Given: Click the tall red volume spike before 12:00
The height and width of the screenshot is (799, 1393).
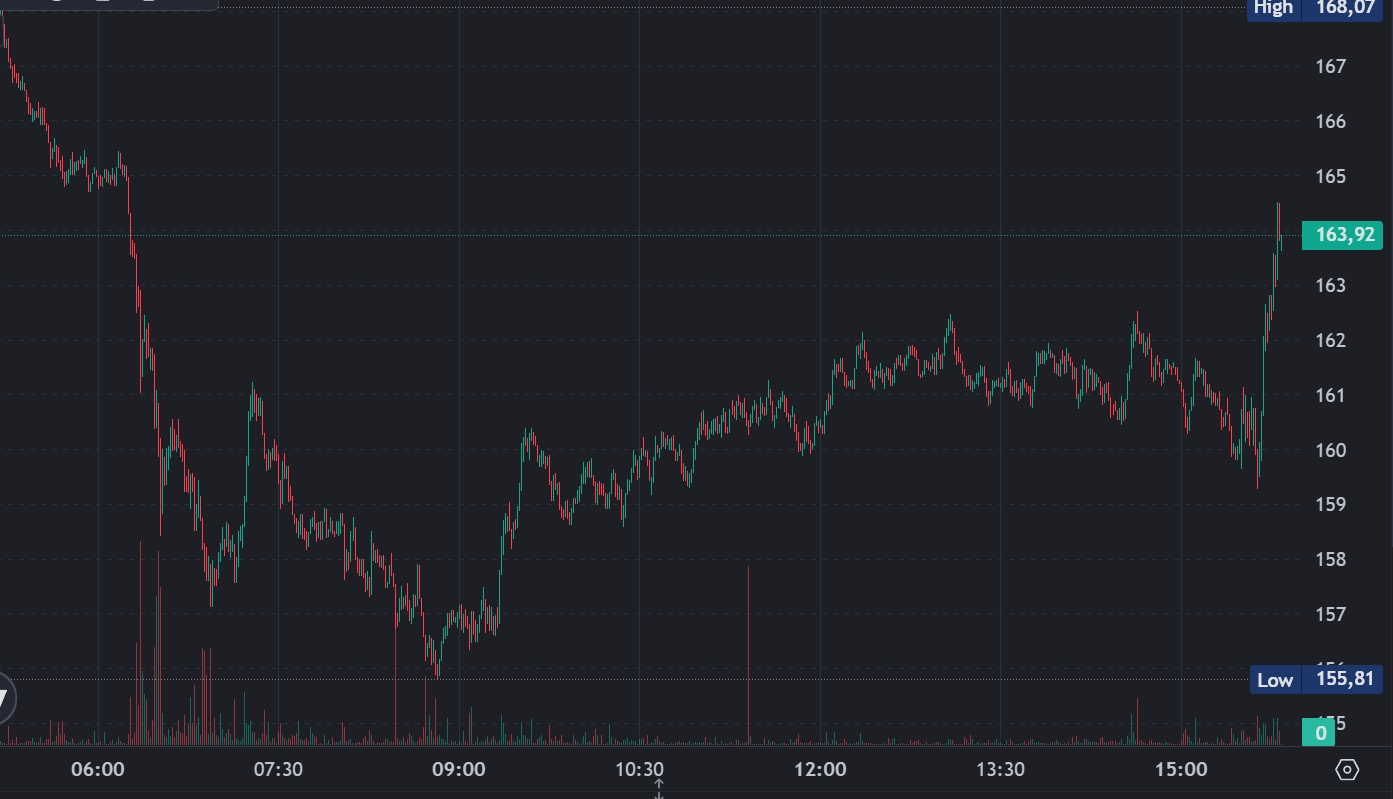Looking at the screenshot, I should tap(749, 655).
